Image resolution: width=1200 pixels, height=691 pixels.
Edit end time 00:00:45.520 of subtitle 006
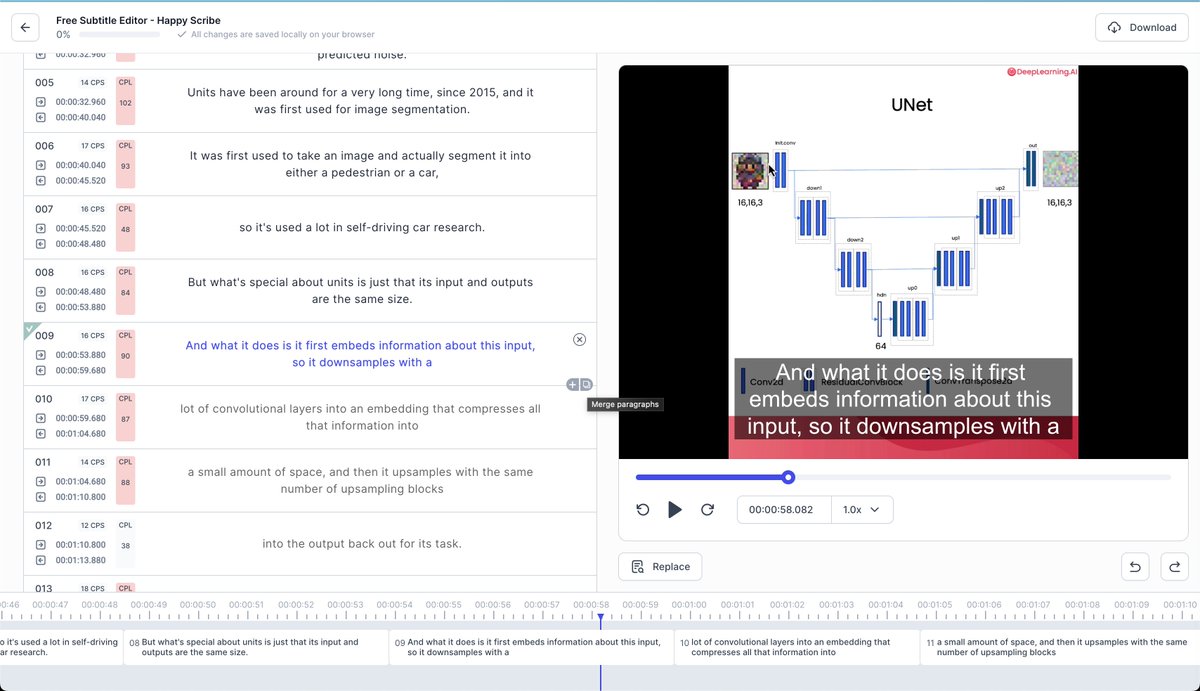click(x=80, y=181)
